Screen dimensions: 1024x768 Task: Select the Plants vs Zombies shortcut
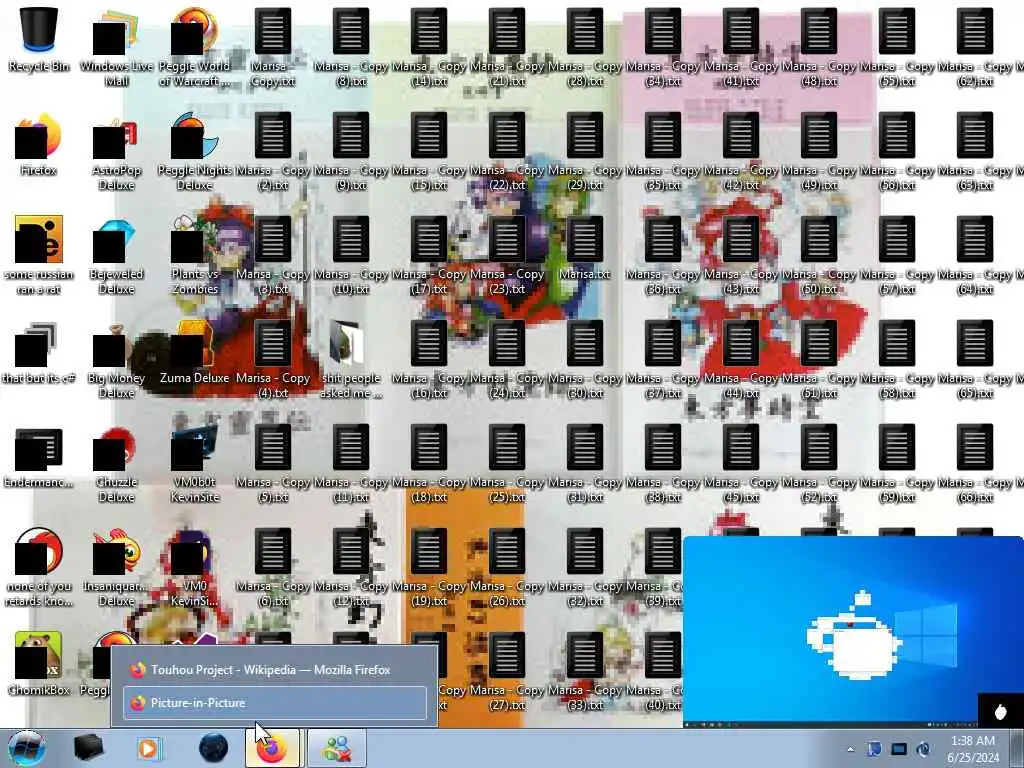coord(195,255)
